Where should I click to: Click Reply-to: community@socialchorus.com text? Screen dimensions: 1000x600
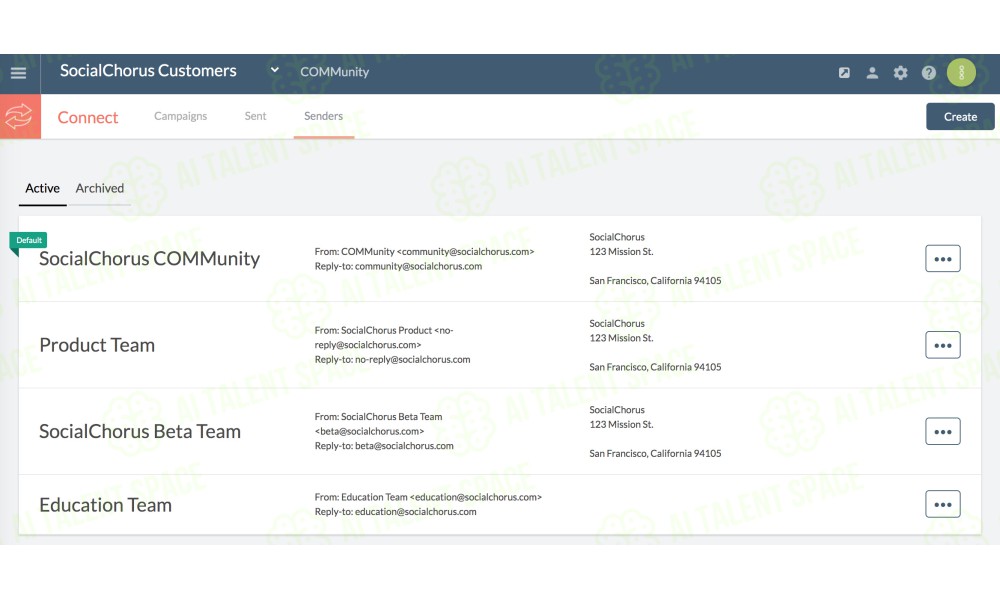click(x=399, y=267)
